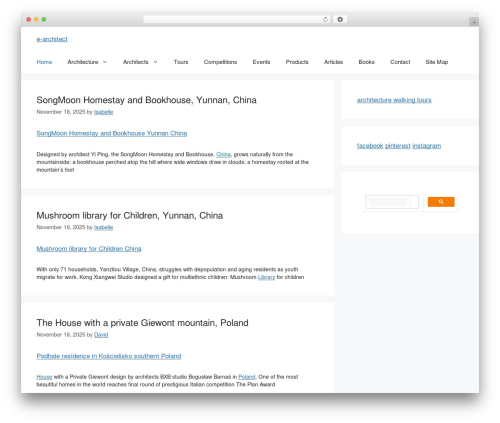
Task: Expand the Architecture menu chevron
Action: click(105, 62)
